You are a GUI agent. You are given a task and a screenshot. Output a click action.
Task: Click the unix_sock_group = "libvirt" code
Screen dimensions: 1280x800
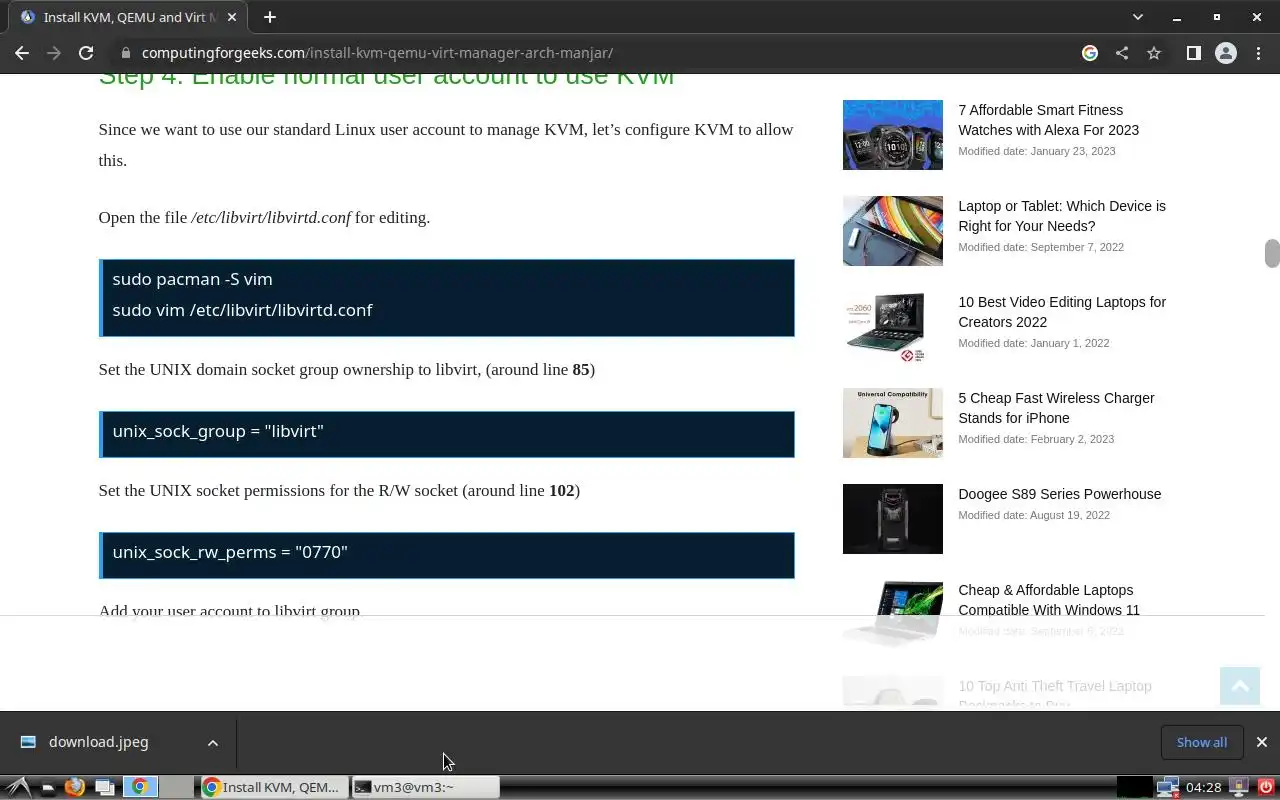(x=218, y=431)
